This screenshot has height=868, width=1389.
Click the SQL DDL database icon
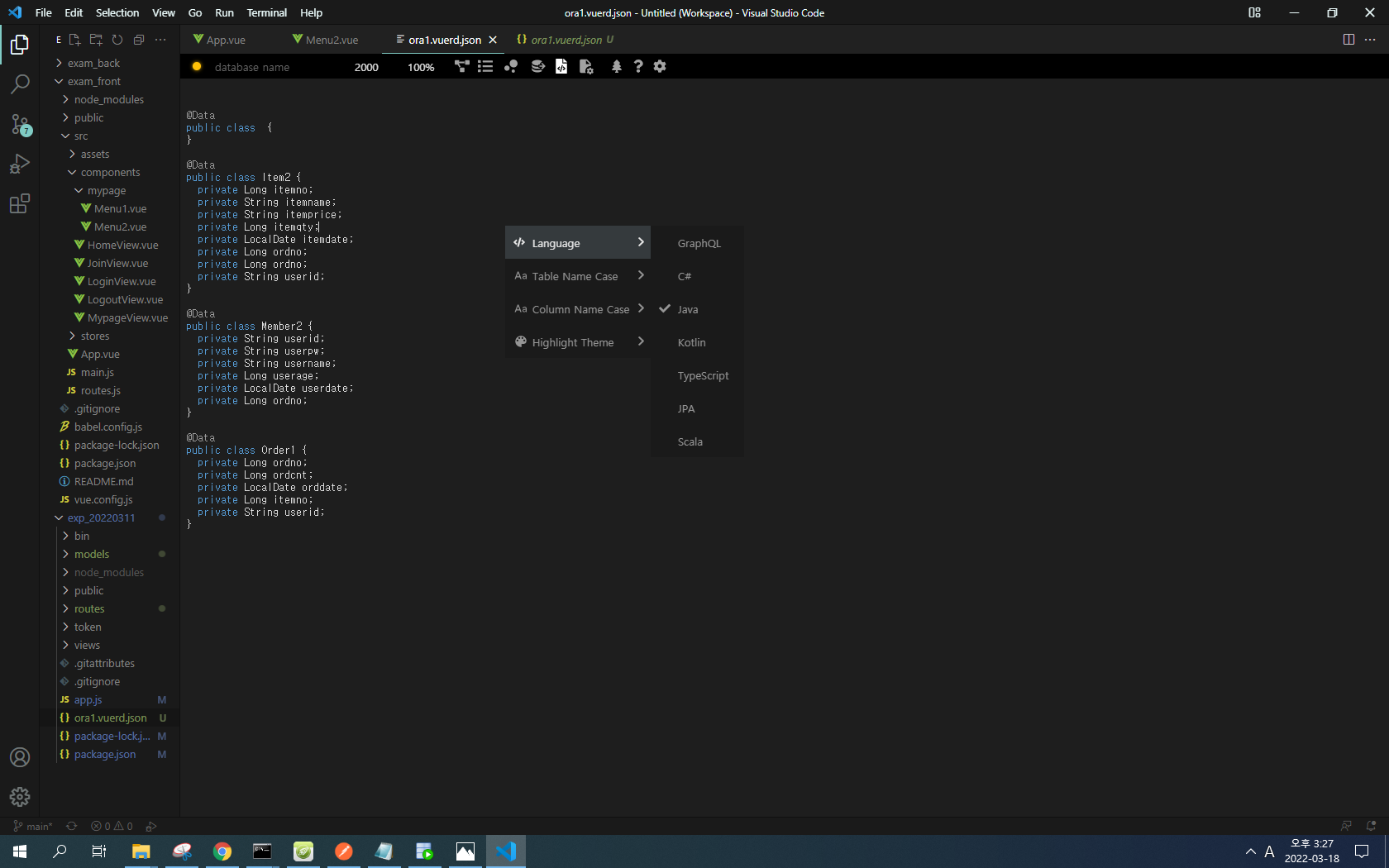point(537,67)
